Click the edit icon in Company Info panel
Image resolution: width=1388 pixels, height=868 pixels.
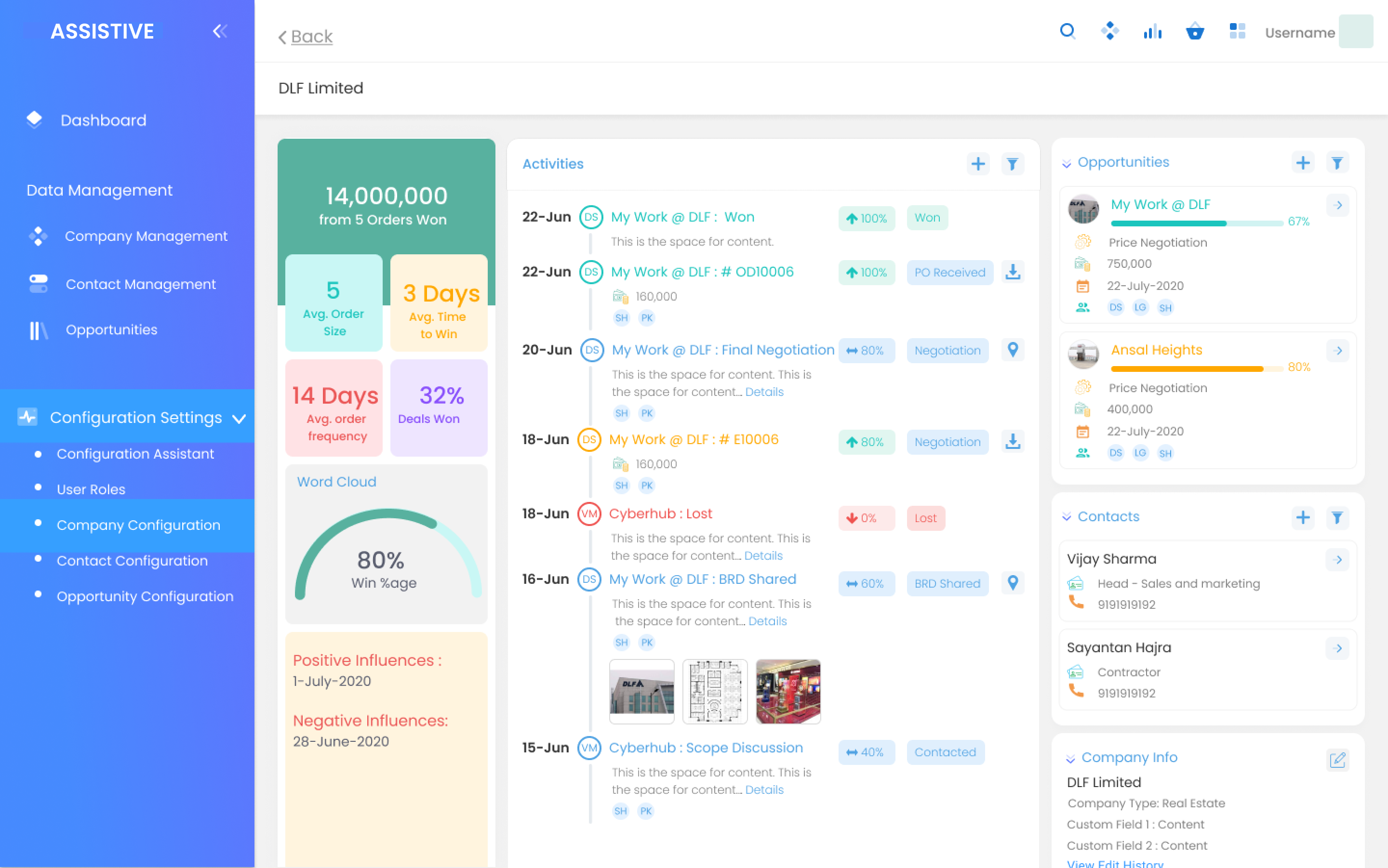1339,760
